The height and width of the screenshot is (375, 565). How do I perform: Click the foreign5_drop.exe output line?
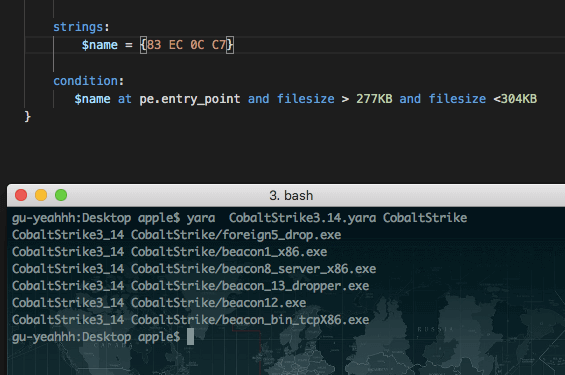[x=177, y=235]
